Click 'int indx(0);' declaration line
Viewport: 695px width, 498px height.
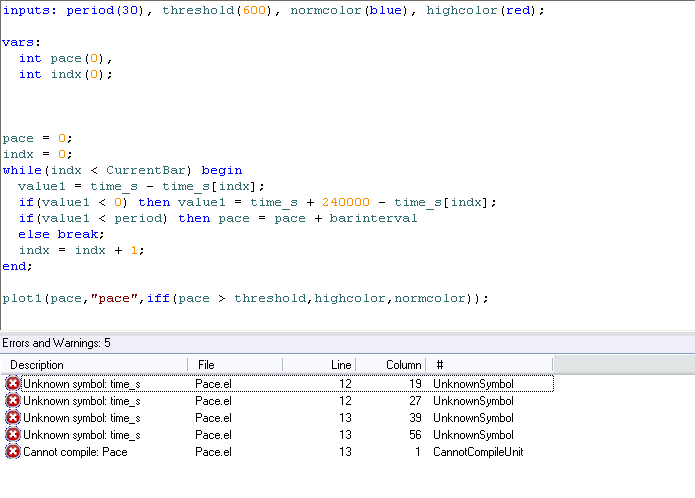click(x=66, y=74)
